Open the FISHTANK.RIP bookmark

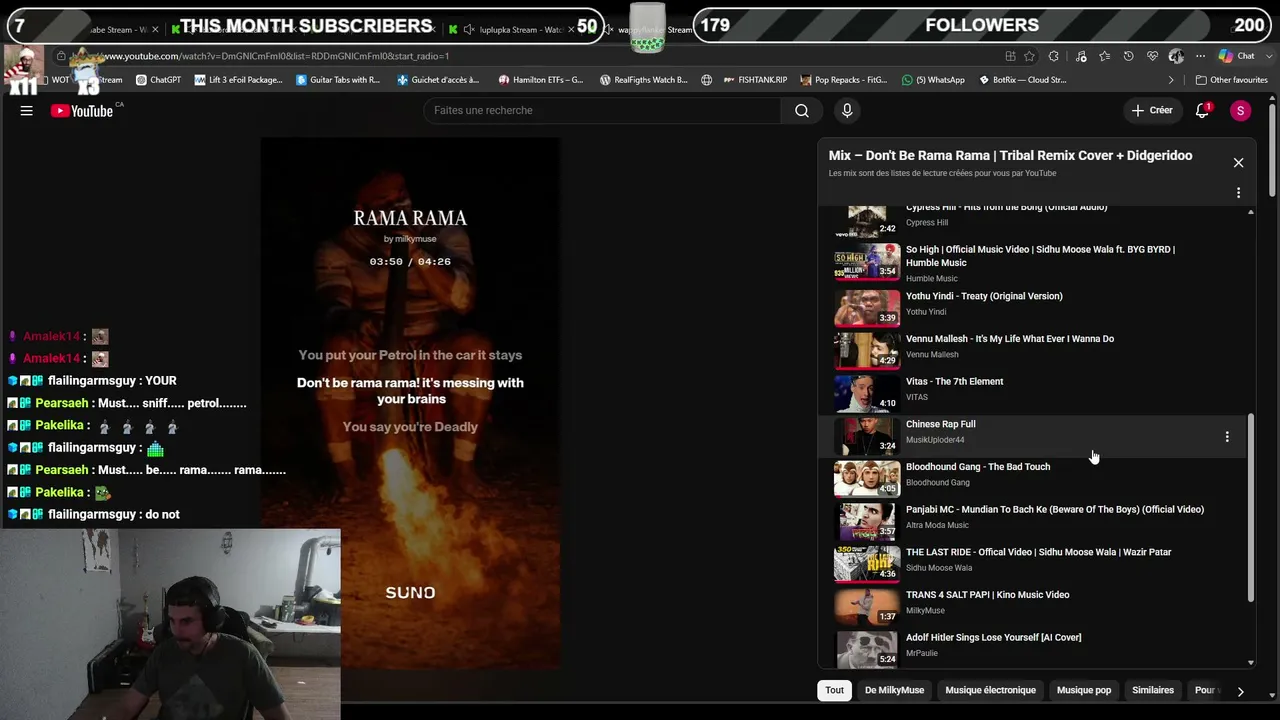point(755,80)
